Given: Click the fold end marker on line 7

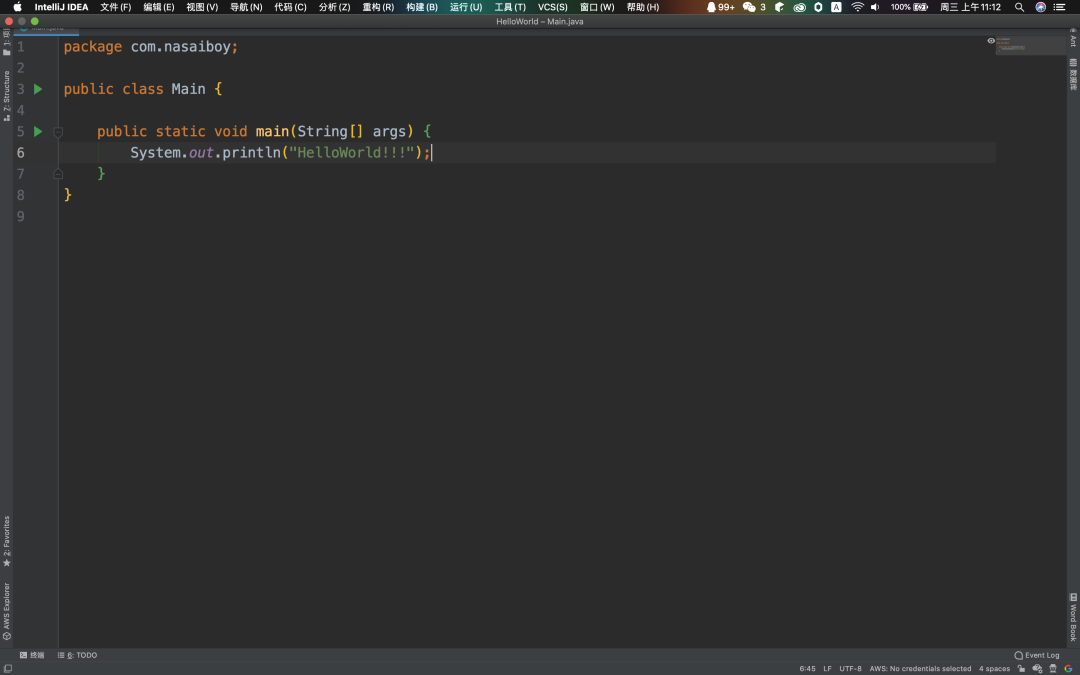Looking at the screenshot, I should 58,174.
